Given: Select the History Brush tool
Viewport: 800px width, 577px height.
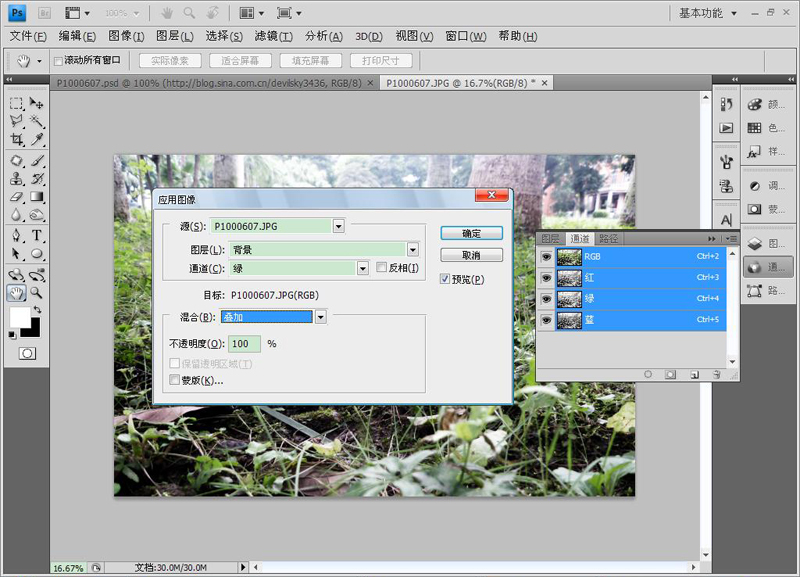Looking at the screenshot, I should pos(36,179).
